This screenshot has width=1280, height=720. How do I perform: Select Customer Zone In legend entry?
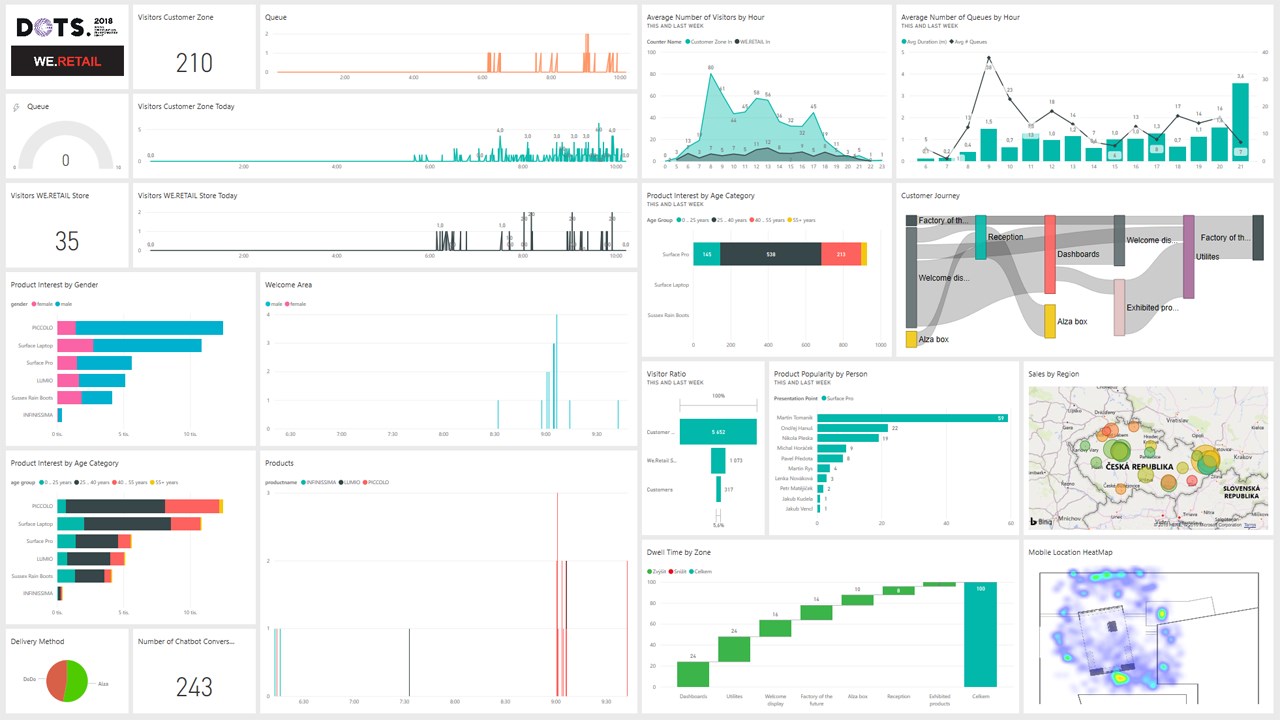click(x=710, y=42)
